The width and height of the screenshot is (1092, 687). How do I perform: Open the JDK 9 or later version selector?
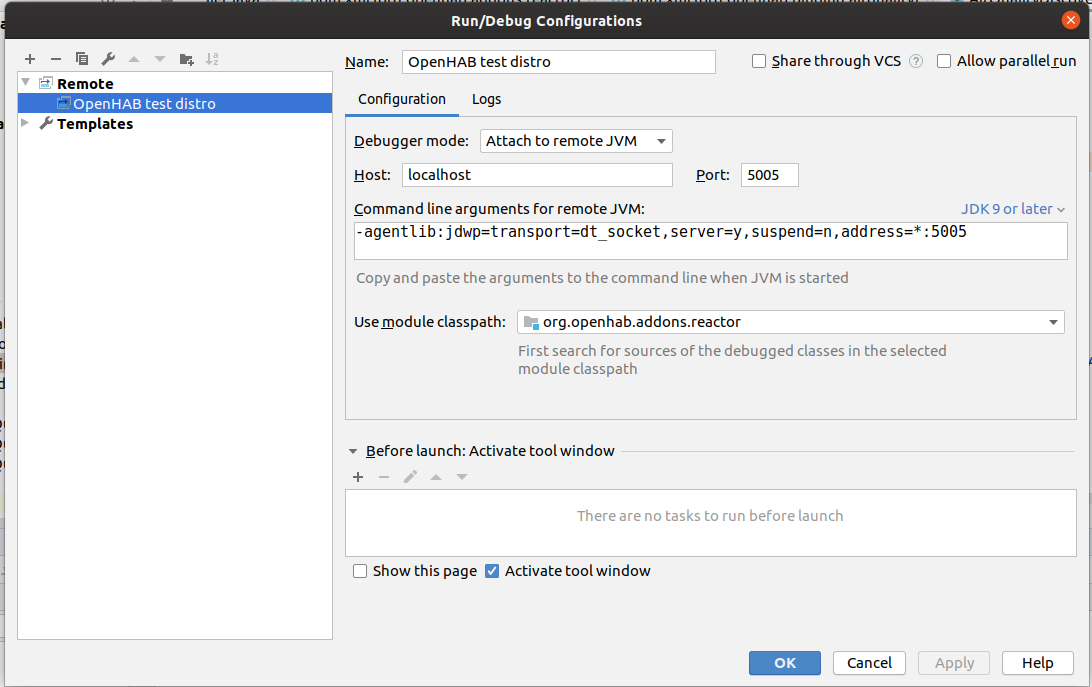[1012, 209]
